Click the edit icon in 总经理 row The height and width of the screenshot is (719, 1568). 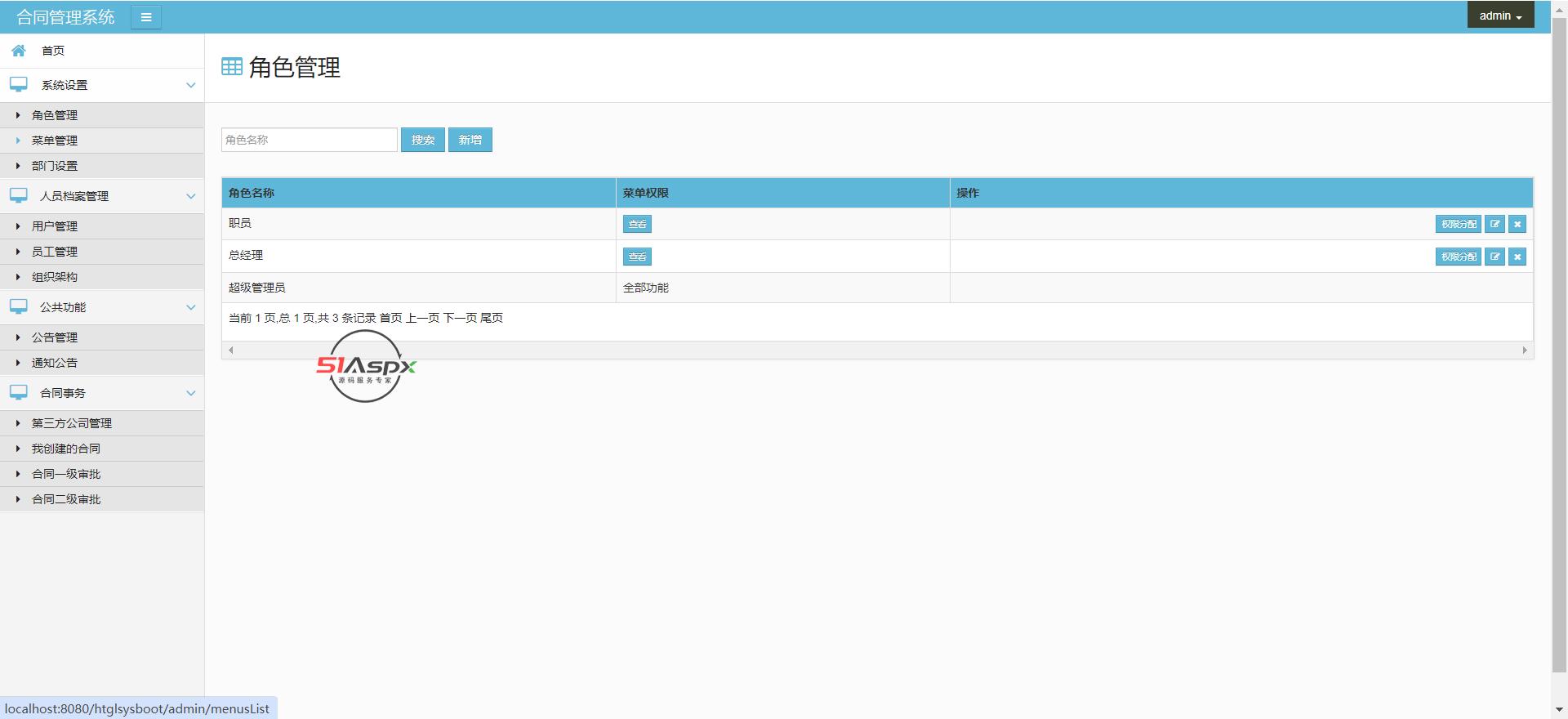tap(1494, 257)
